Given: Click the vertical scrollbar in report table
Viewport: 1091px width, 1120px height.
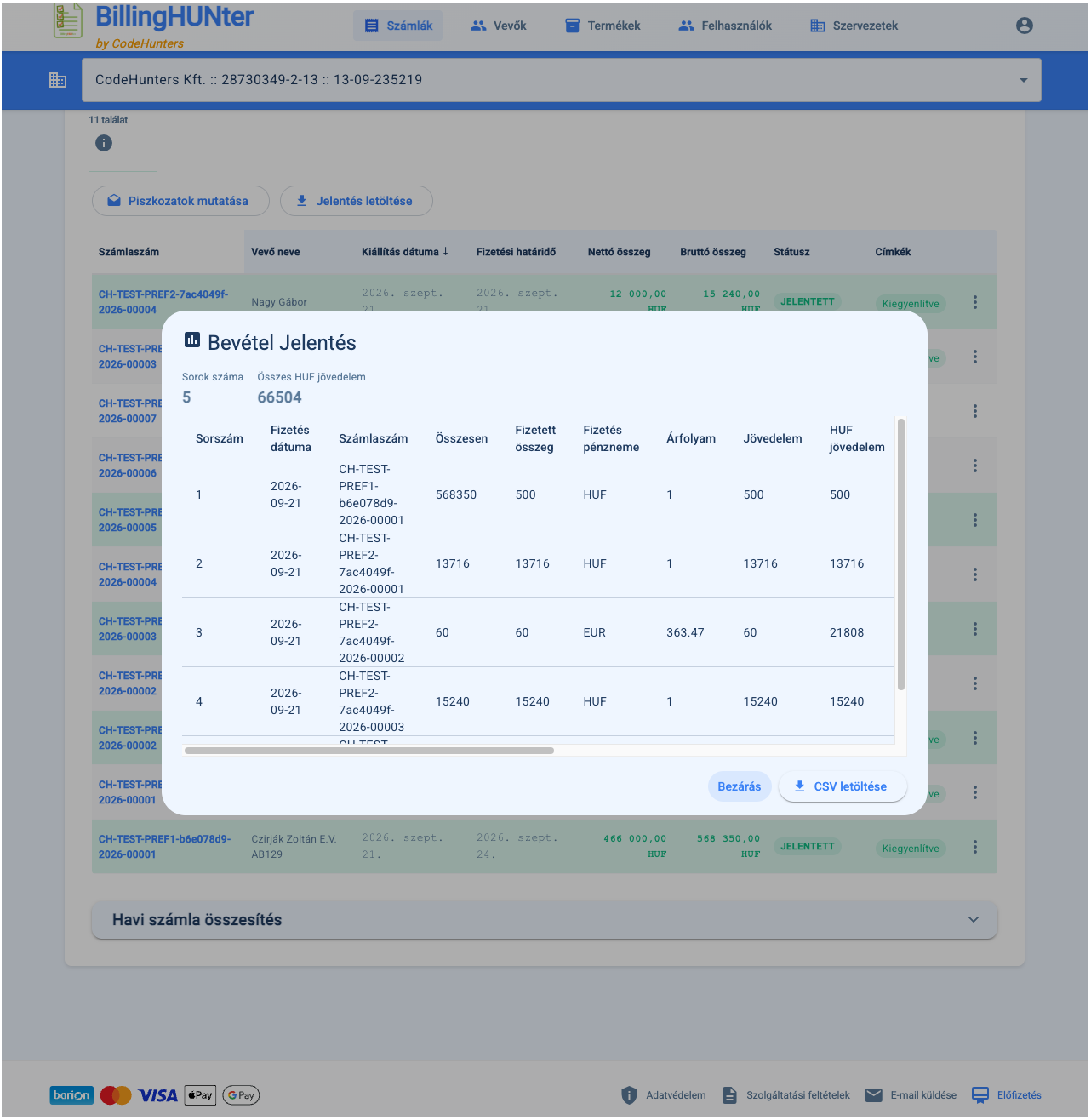Looking at the screenshot, I should tap(901, 554).
